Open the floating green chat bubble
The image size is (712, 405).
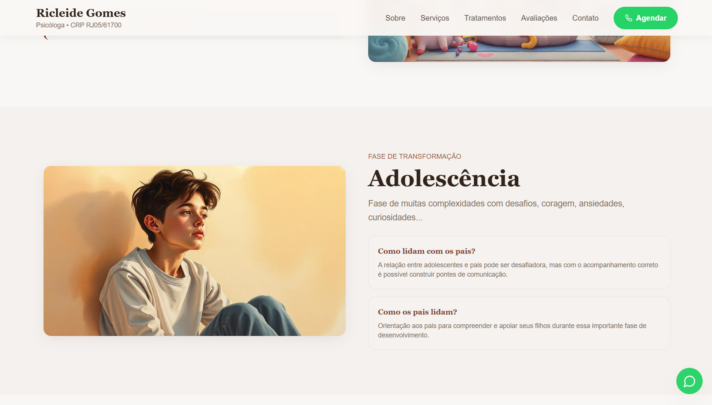point(689,381)
